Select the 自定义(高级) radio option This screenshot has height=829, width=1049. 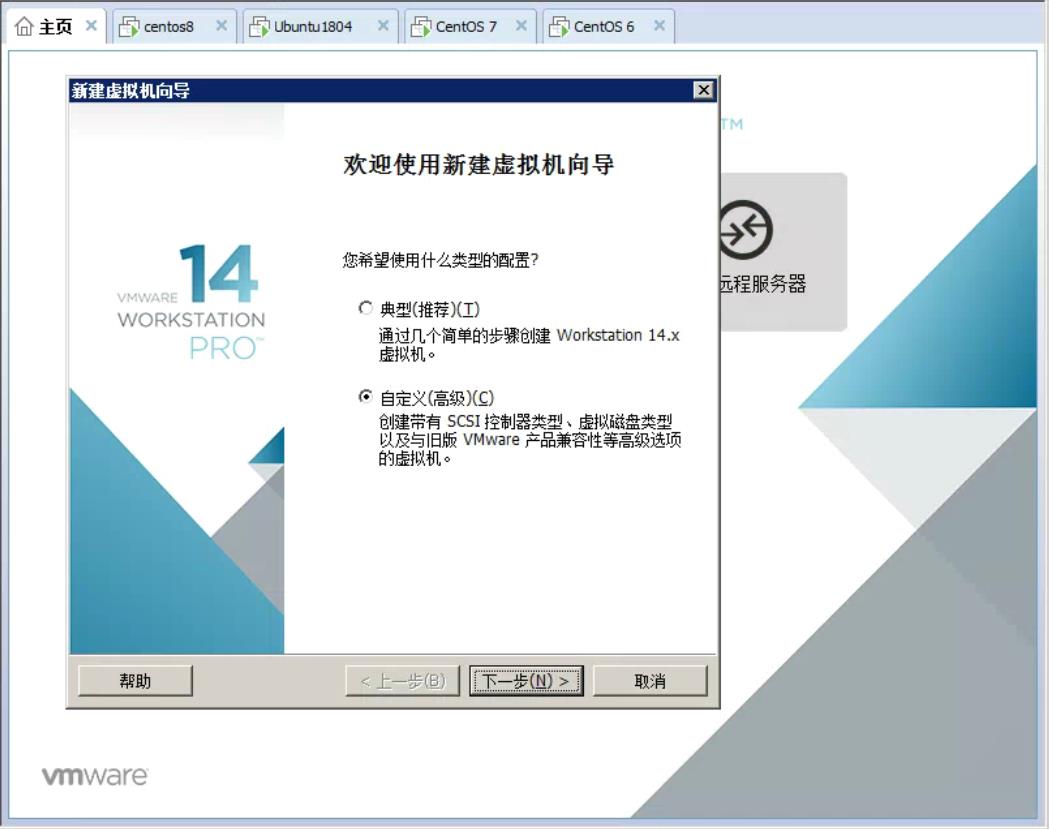365,397
